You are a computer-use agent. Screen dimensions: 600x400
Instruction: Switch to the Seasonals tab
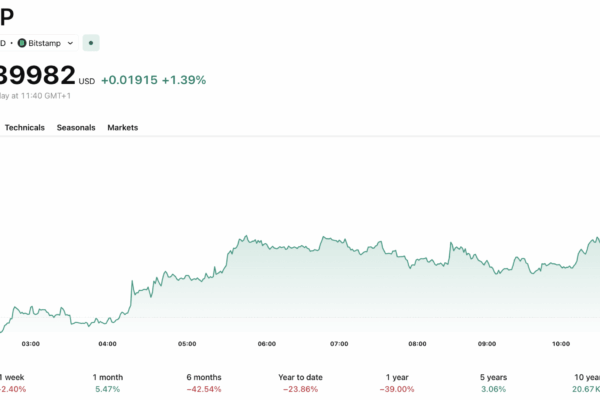(76, 128)
